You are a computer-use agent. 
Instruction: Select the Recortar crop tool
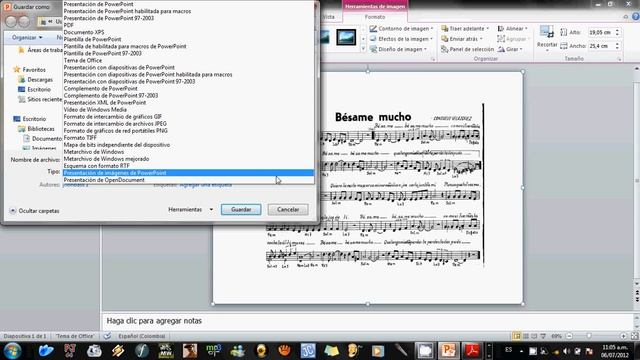tap(547, 38)
